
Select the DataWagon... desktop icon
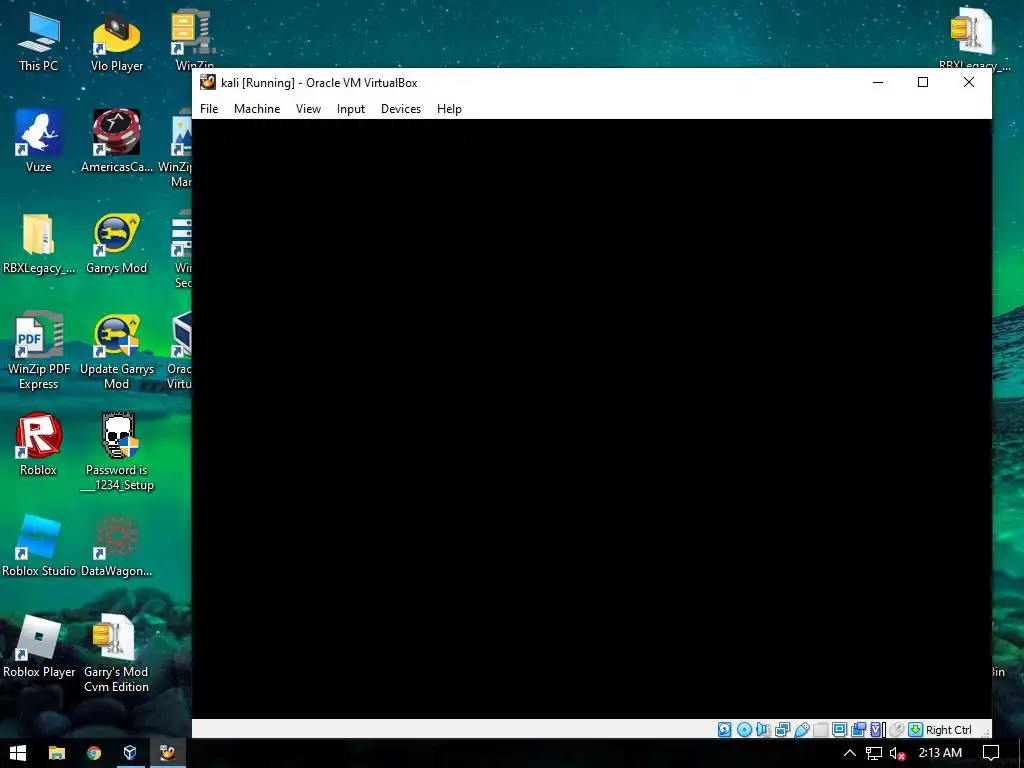coord(117,546)
